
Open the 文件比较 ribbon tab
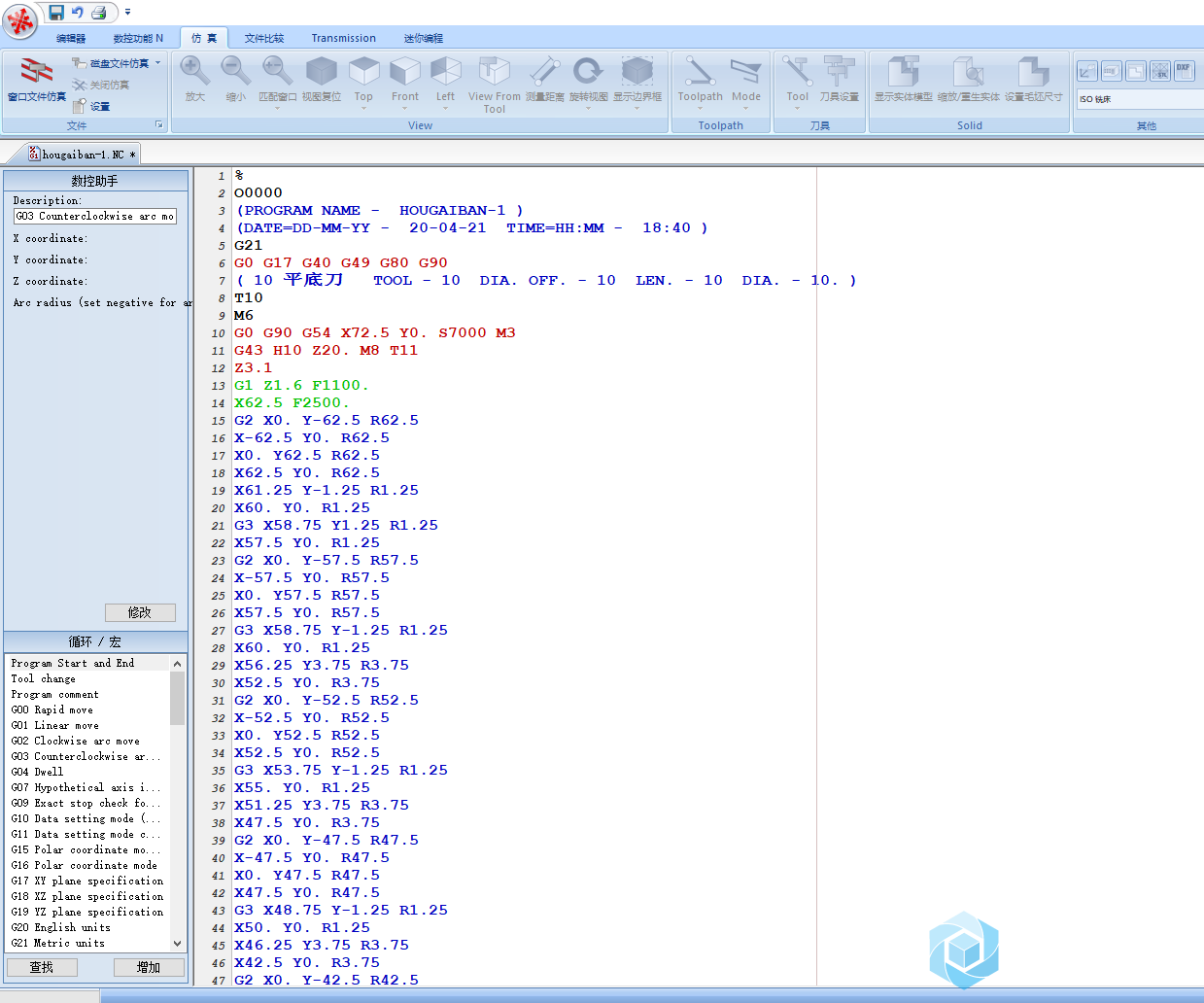[264, 39]
